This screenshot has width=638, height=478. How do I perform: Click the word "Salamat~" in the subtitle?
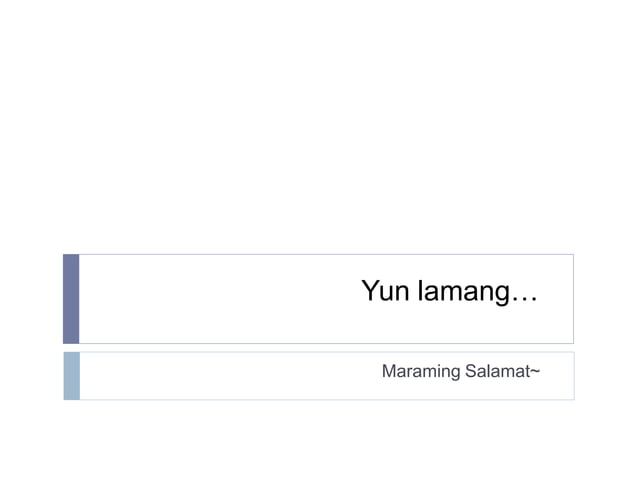point(502,371)
